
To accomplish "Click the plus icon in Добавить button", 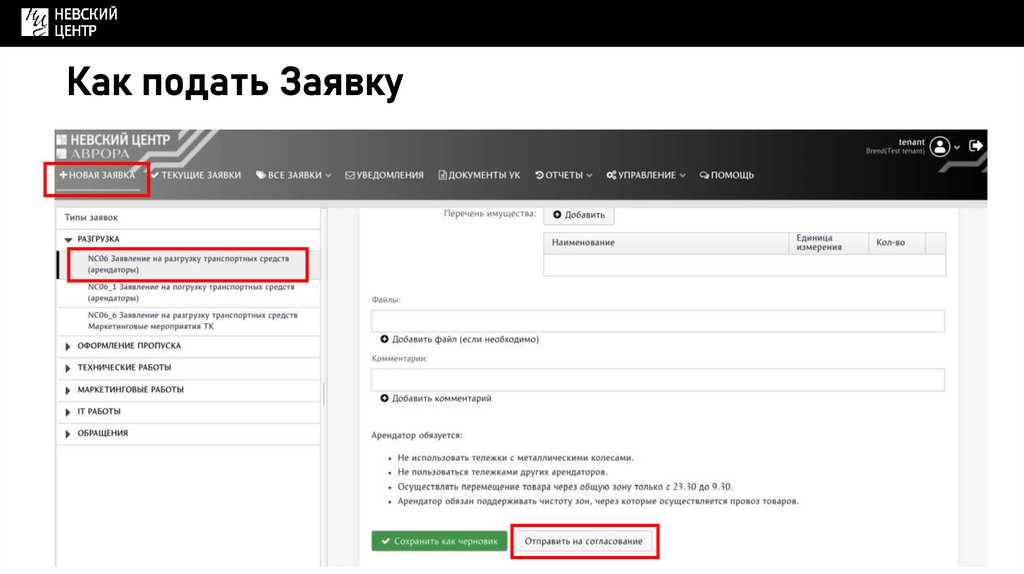I will coord(557,214).
